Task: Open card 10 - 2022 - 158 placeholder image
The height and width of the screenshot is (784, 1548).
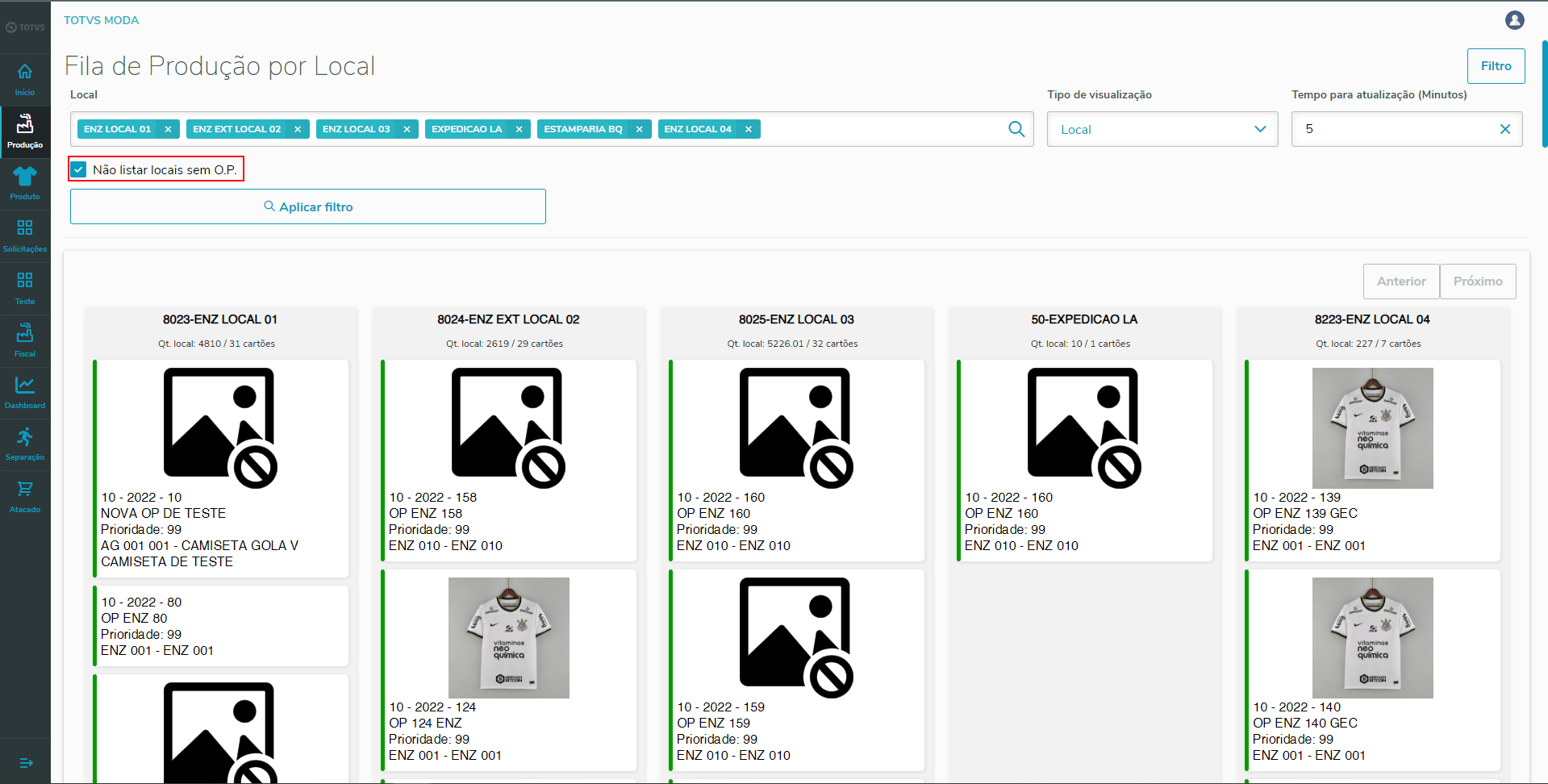Action: click(x=508, y=428)
